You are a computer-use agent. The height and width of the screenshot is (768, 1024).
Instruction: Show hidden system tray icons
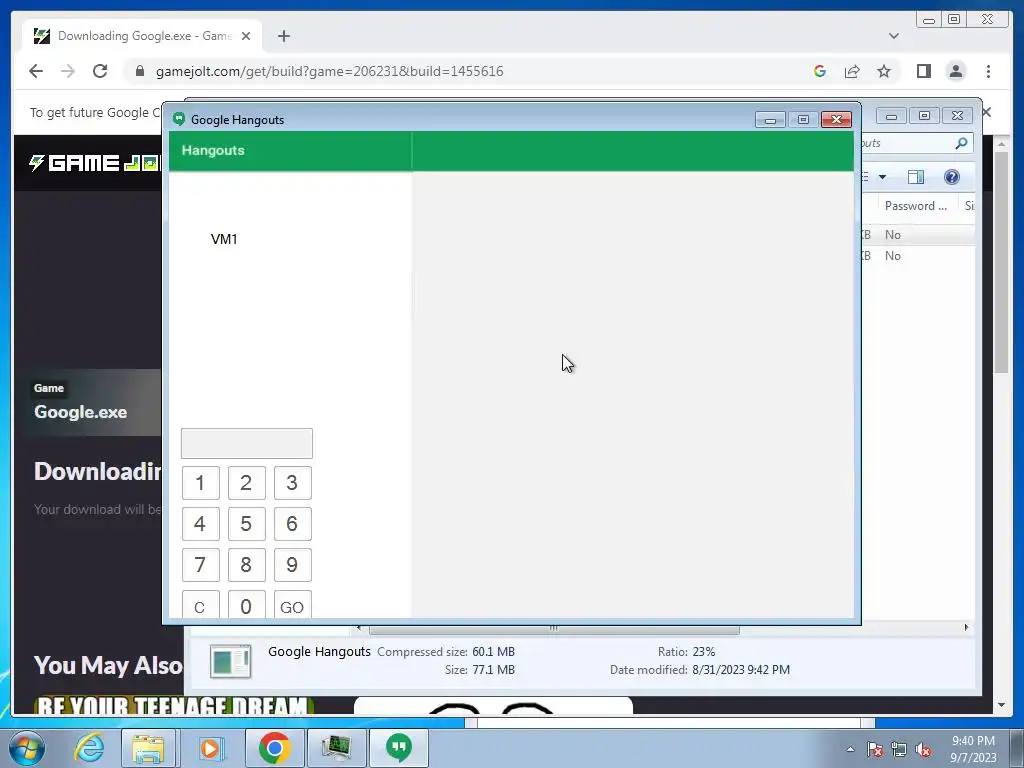pos(850,749)
